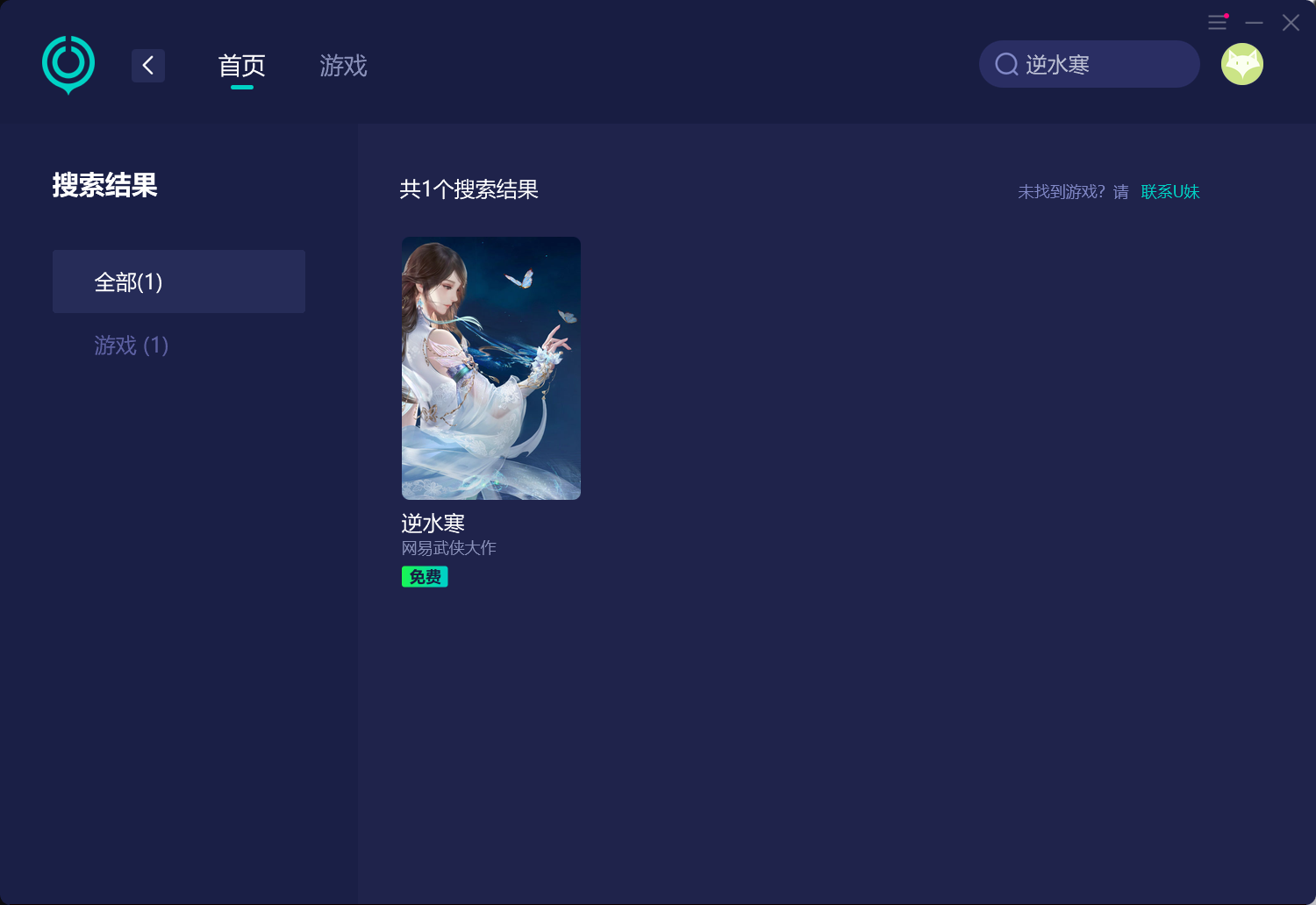Click the teal app logo
This screenshot has height=905, width=1316.
(68, 65)
